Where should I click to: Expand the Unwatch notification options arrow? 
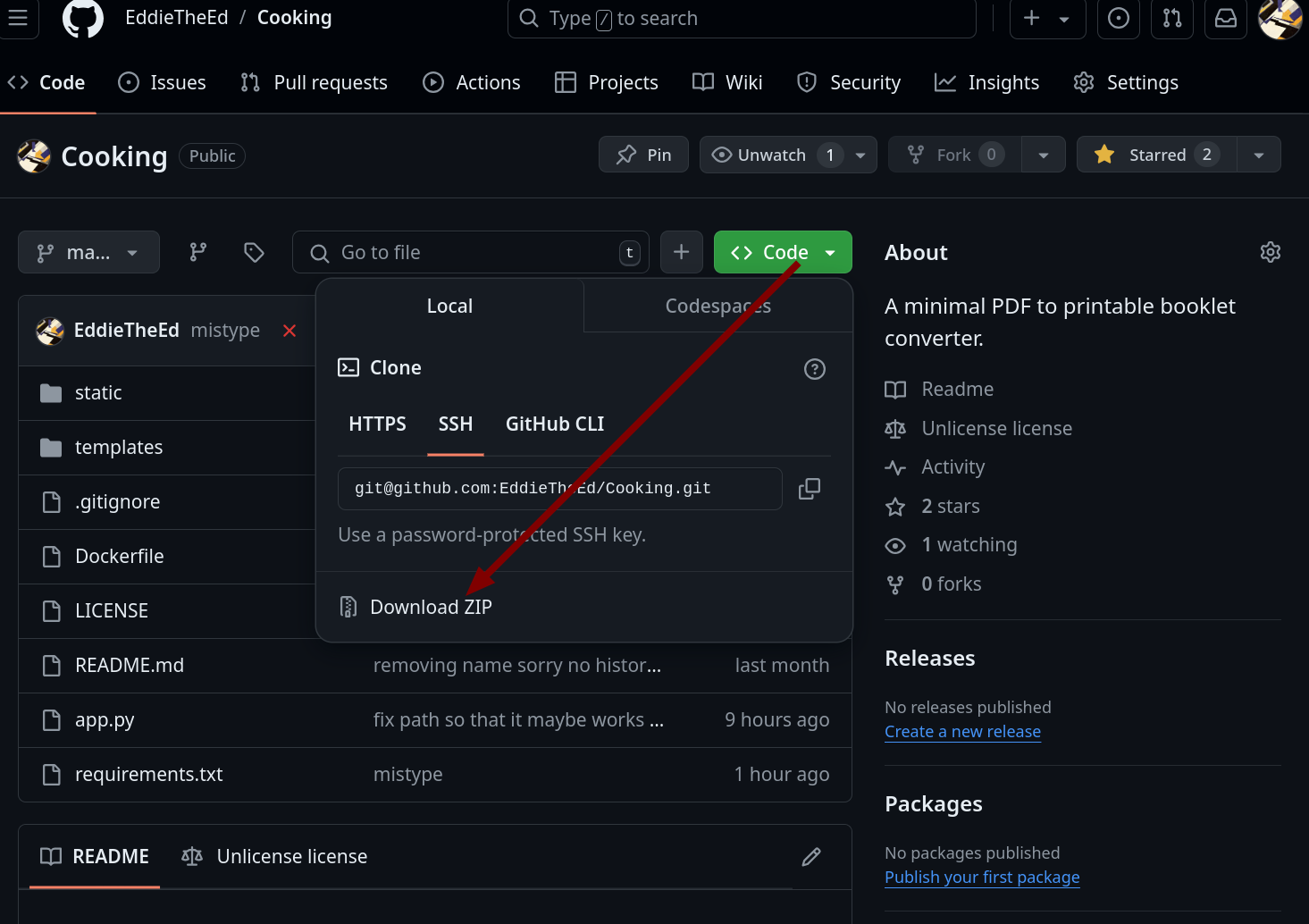(x=860, y=155)
